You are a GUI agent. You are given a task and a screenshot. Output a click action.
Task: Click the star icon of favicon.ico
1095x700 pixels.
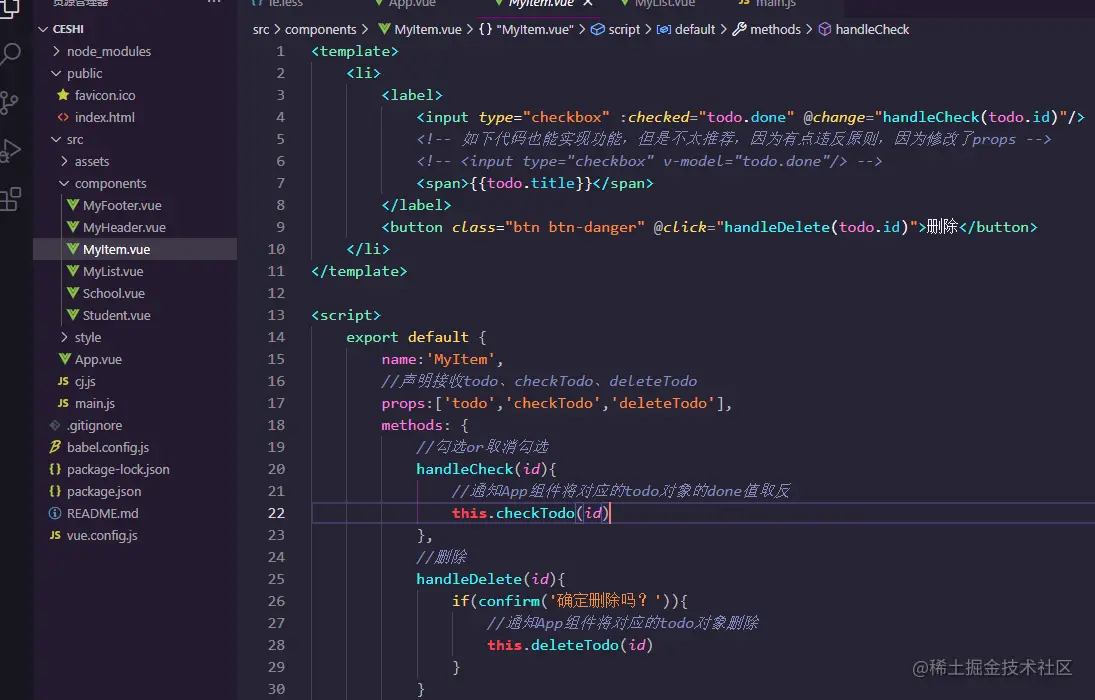click(64, 95)
